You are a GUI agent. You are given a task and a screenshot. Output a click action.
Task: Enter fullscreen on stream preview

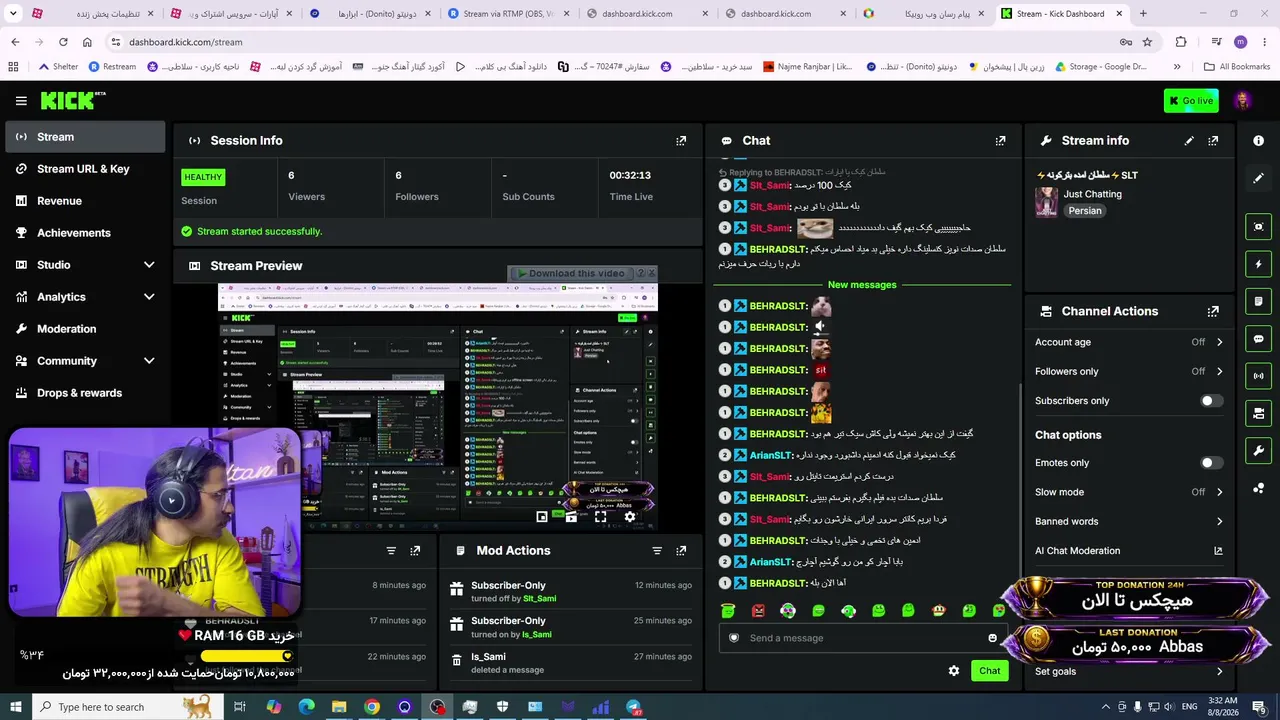(600, 517)
